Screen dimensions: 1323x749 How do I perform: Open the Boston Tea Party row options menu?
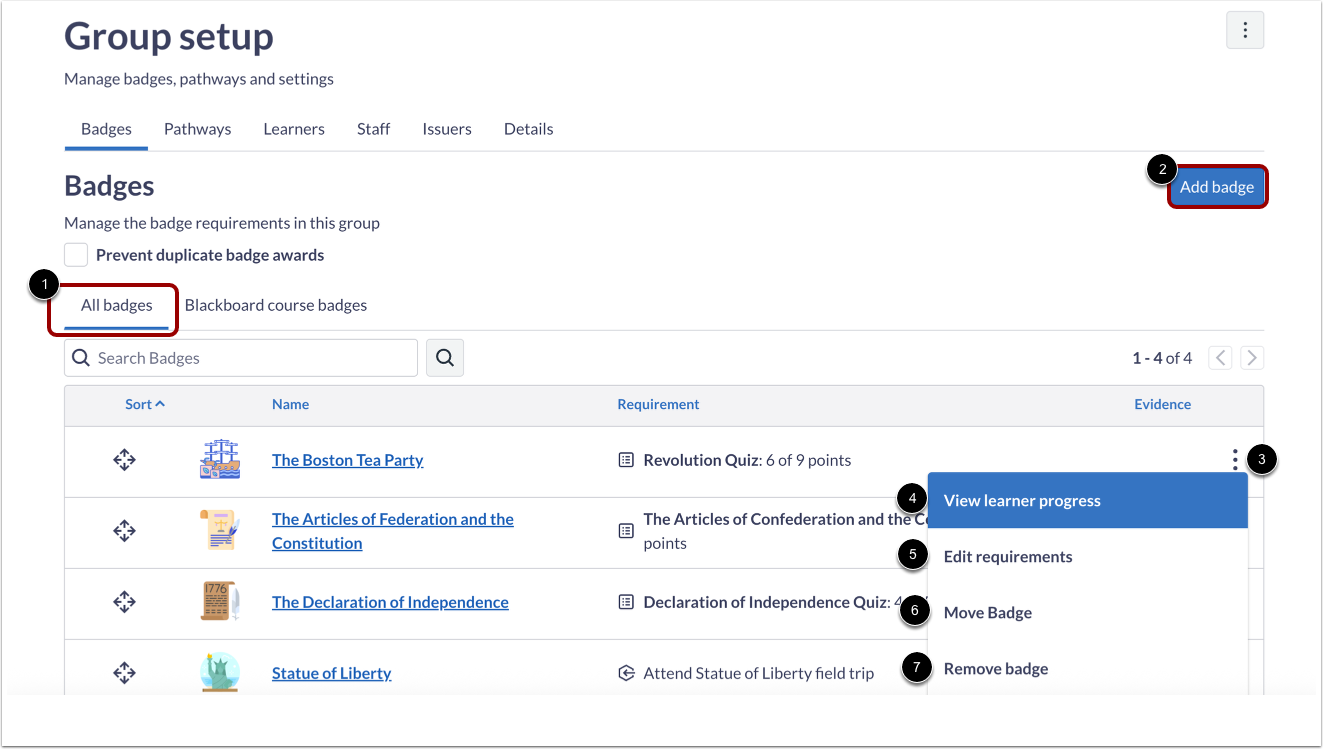pos(1235,460)
